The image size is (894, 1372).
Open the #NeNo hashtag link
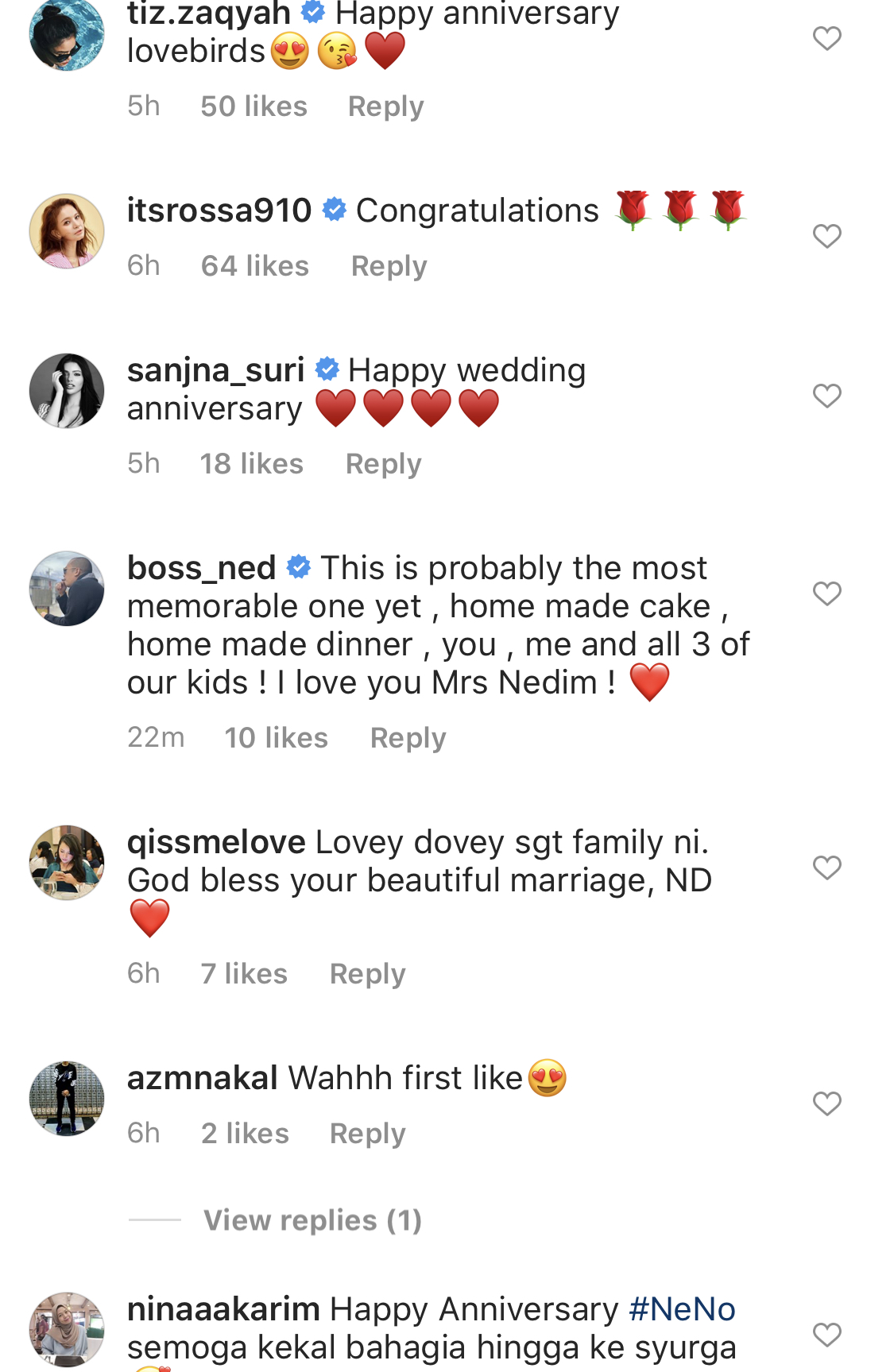682,1309
